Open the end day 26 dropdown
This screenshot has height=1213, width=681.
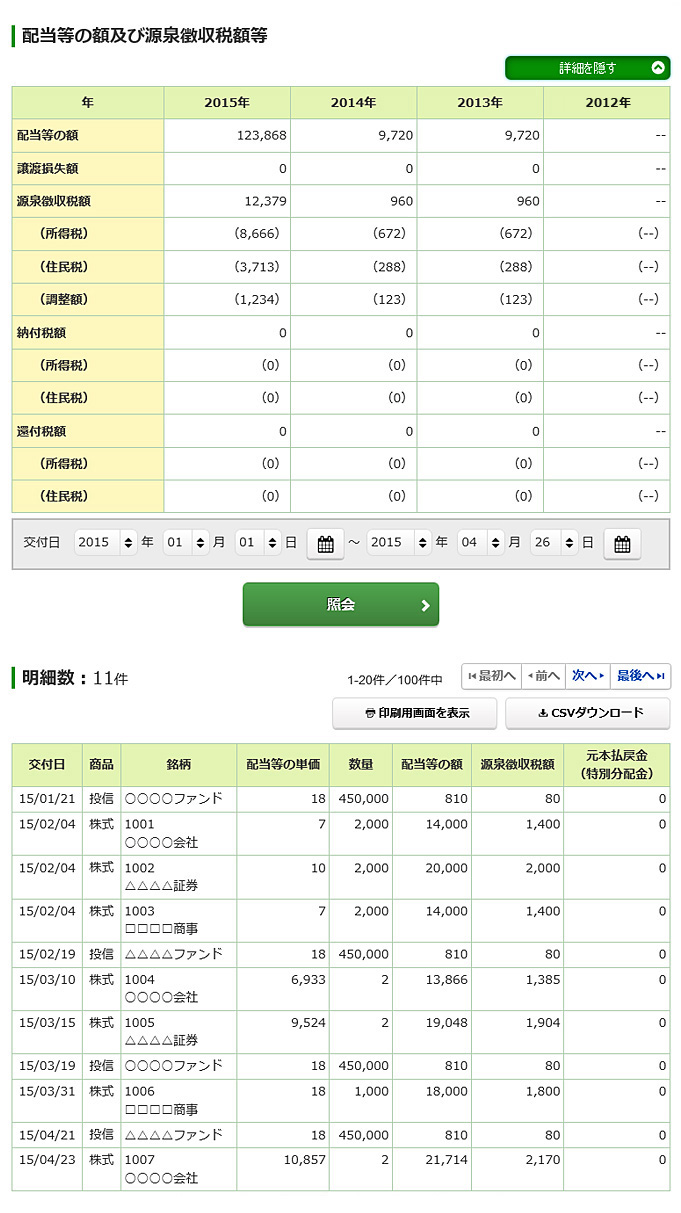553,542
